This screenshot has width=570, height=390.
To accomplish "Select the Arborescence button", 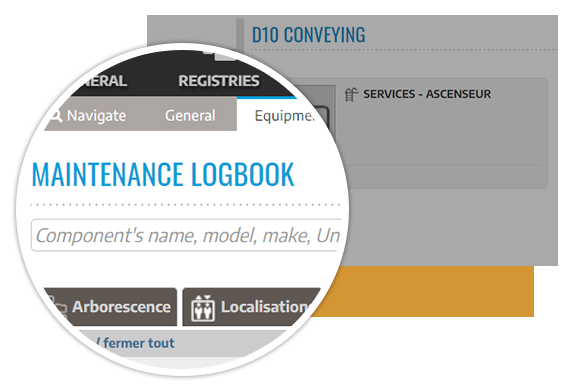I will [x=111, y=307].
